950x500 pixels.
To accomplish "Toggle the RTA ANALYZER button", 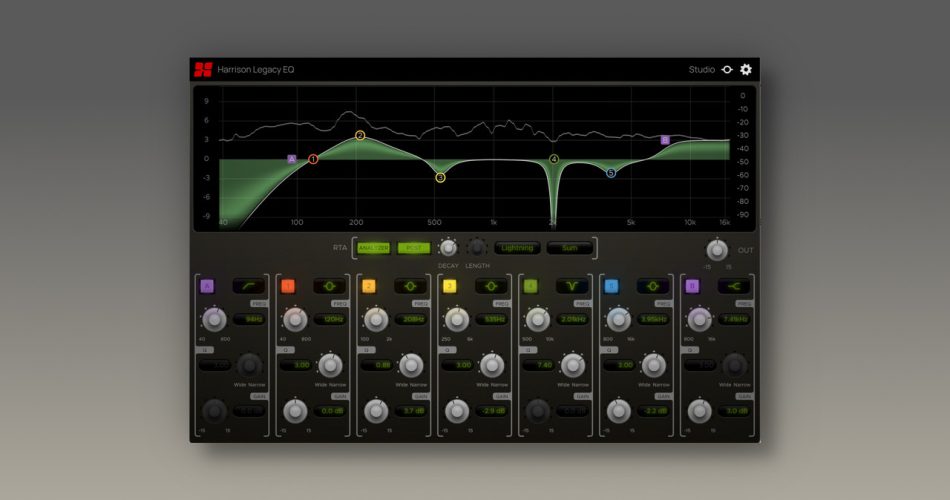I will [x=374, y=248].
